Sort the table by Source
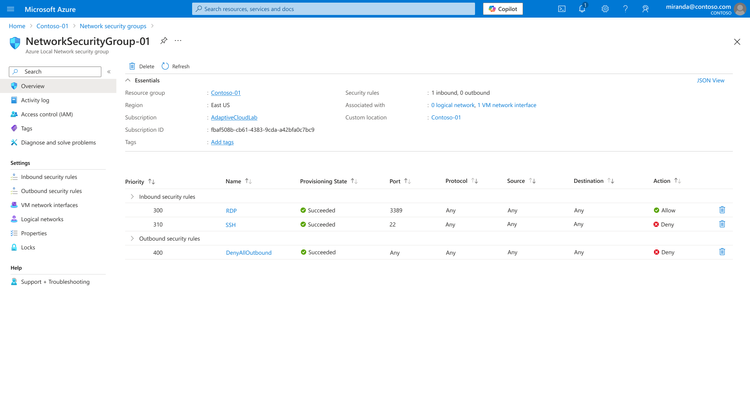 [x=521, y=181]
